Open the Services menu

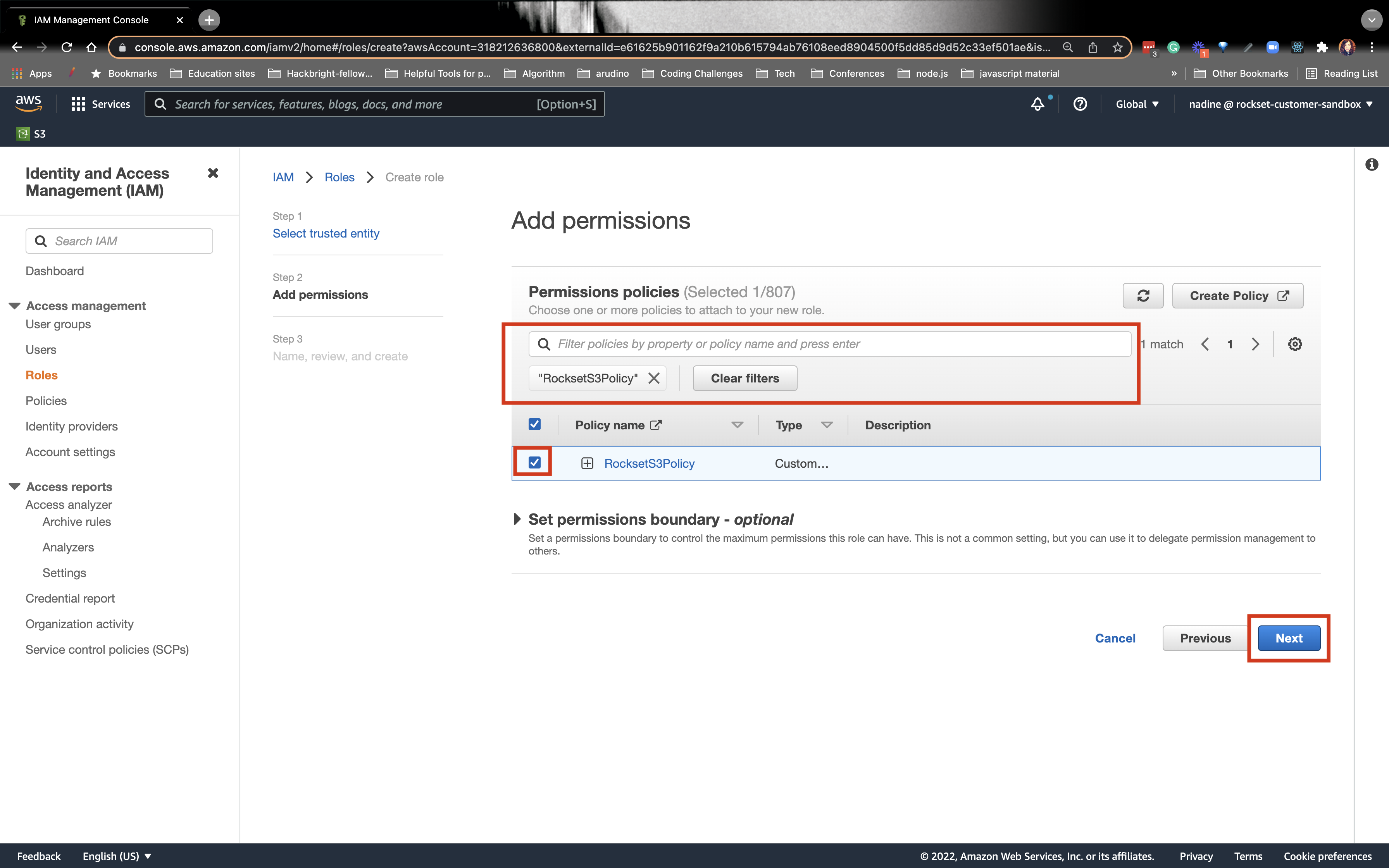click(x=100, y=104)
